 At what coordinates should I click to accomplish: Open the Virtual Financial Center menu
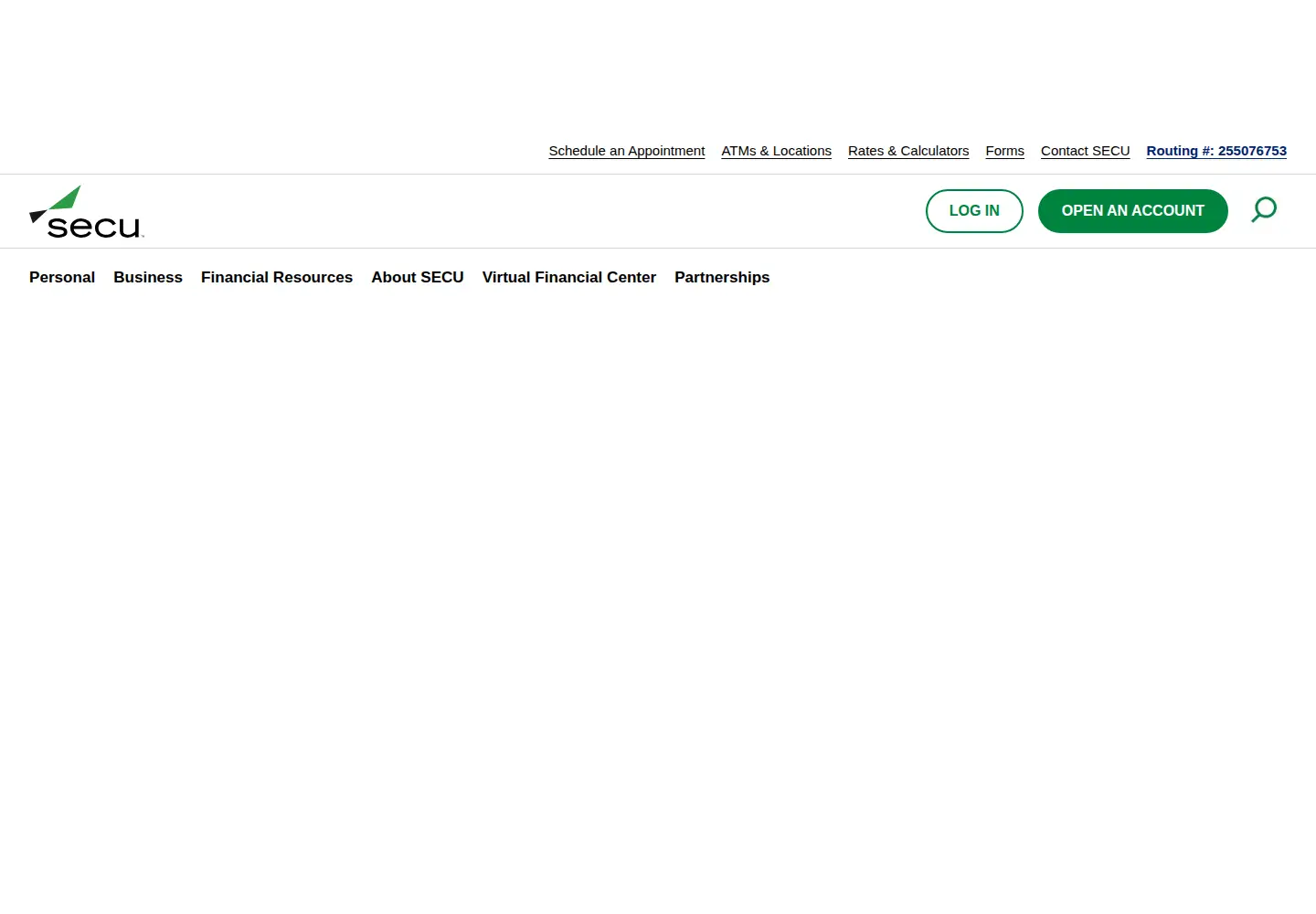pos(569,277)
